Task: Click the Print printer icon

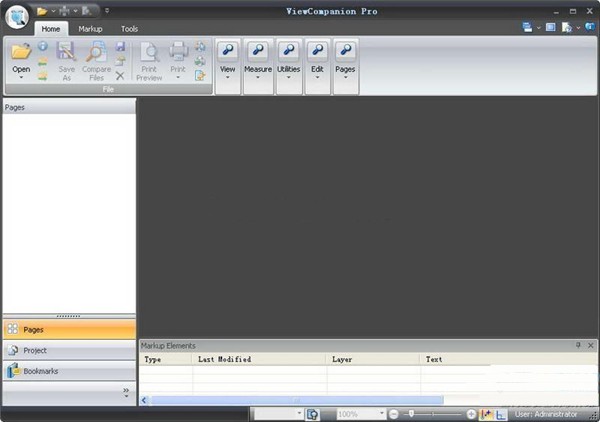Action: tap(178, 51)
